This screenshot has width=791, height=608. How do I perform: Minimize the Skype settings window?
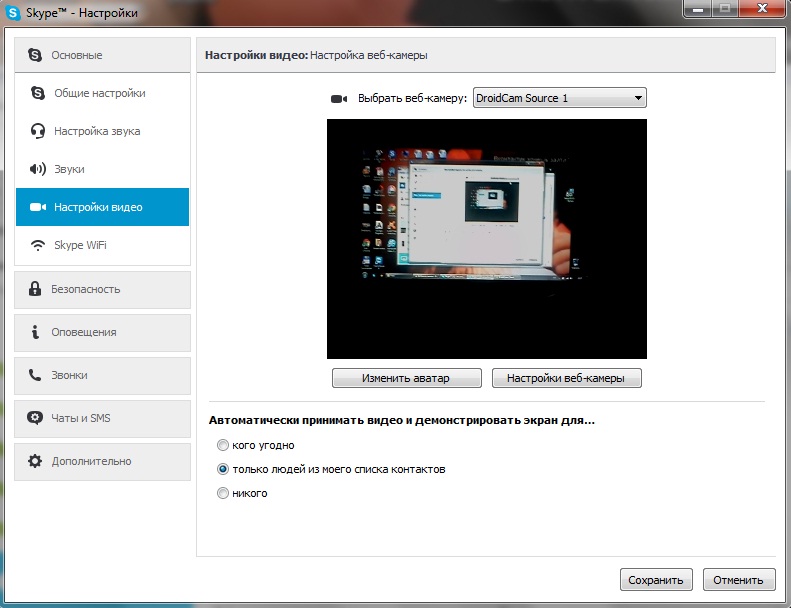coord(698,10)
